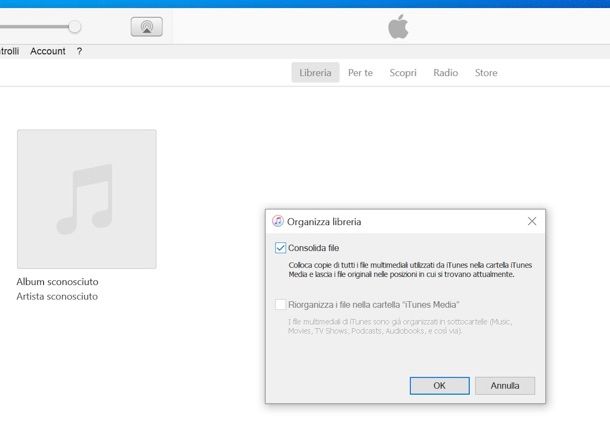Open the Account menu
610x424 pixels.
tap(48, 51)
